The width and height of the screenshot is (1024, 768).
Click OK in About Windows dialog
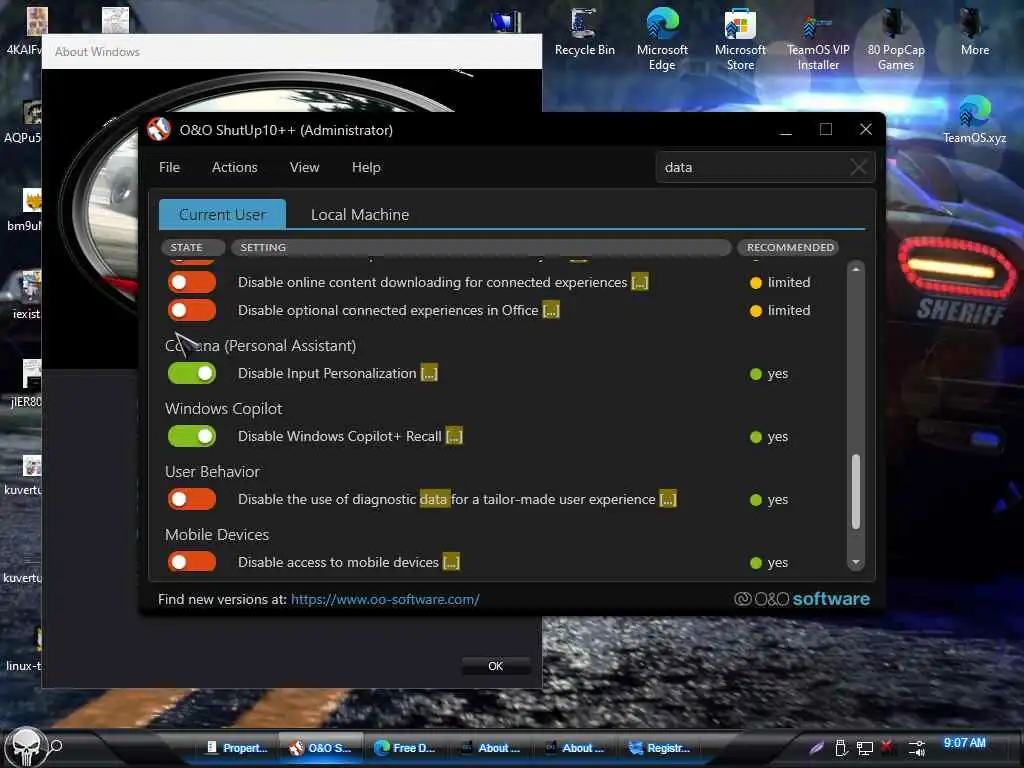[496, 666]
